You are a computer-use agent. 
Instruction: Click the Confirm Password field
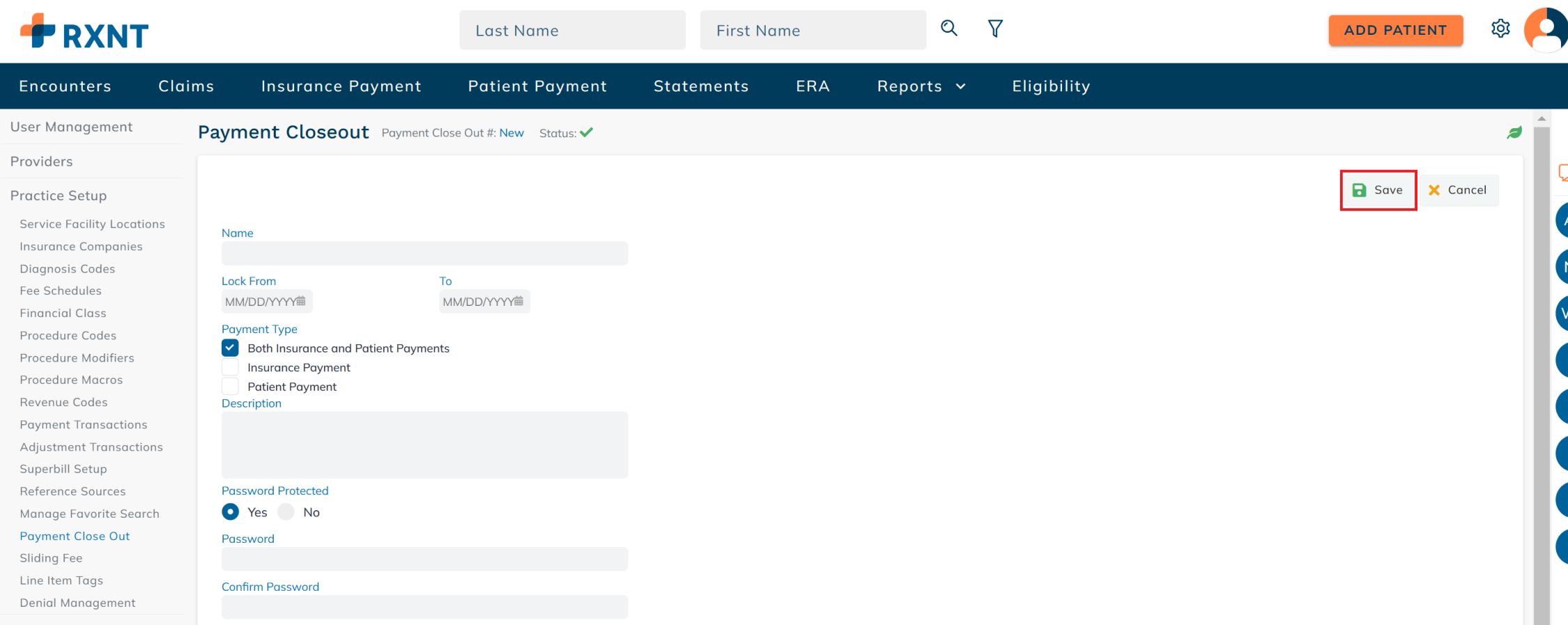click(x=424, y=607)
